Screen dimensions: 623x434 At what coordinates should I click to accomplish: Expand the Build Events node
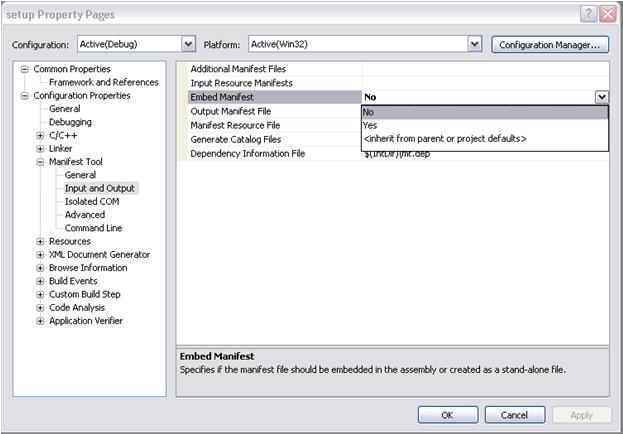click(40, 281)
